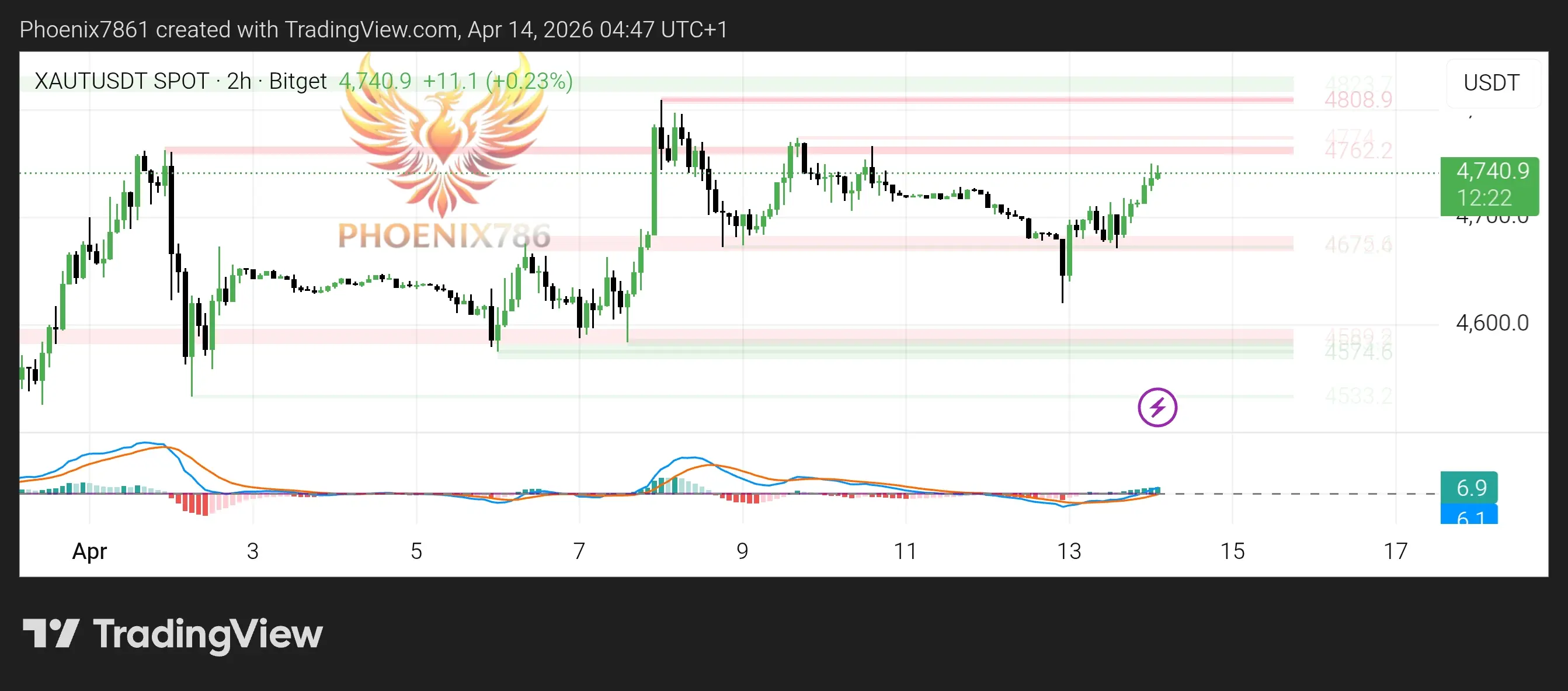Click the 2h interval label

coord(239,81)
